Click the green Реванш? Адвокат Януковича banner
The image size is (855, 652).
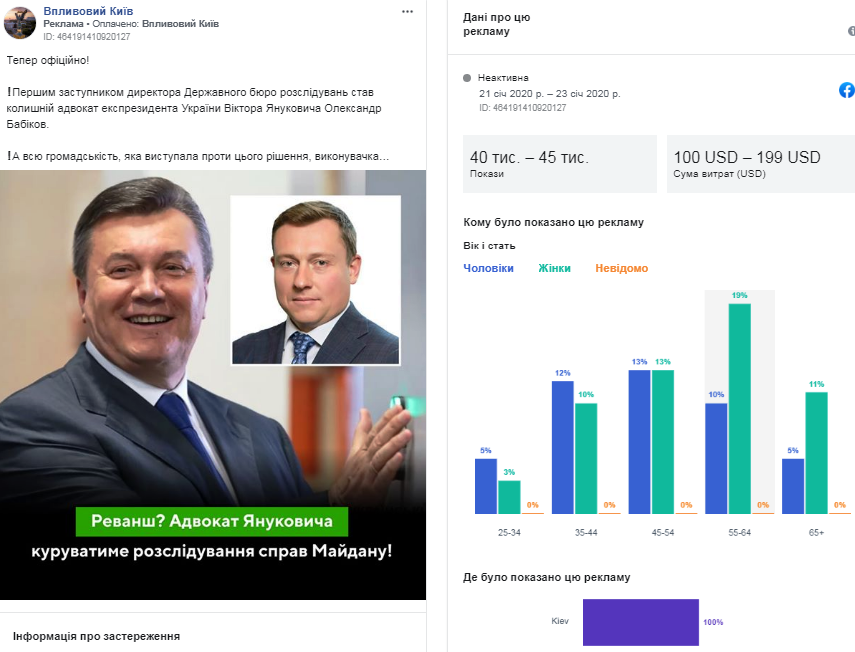click(212, 522)
